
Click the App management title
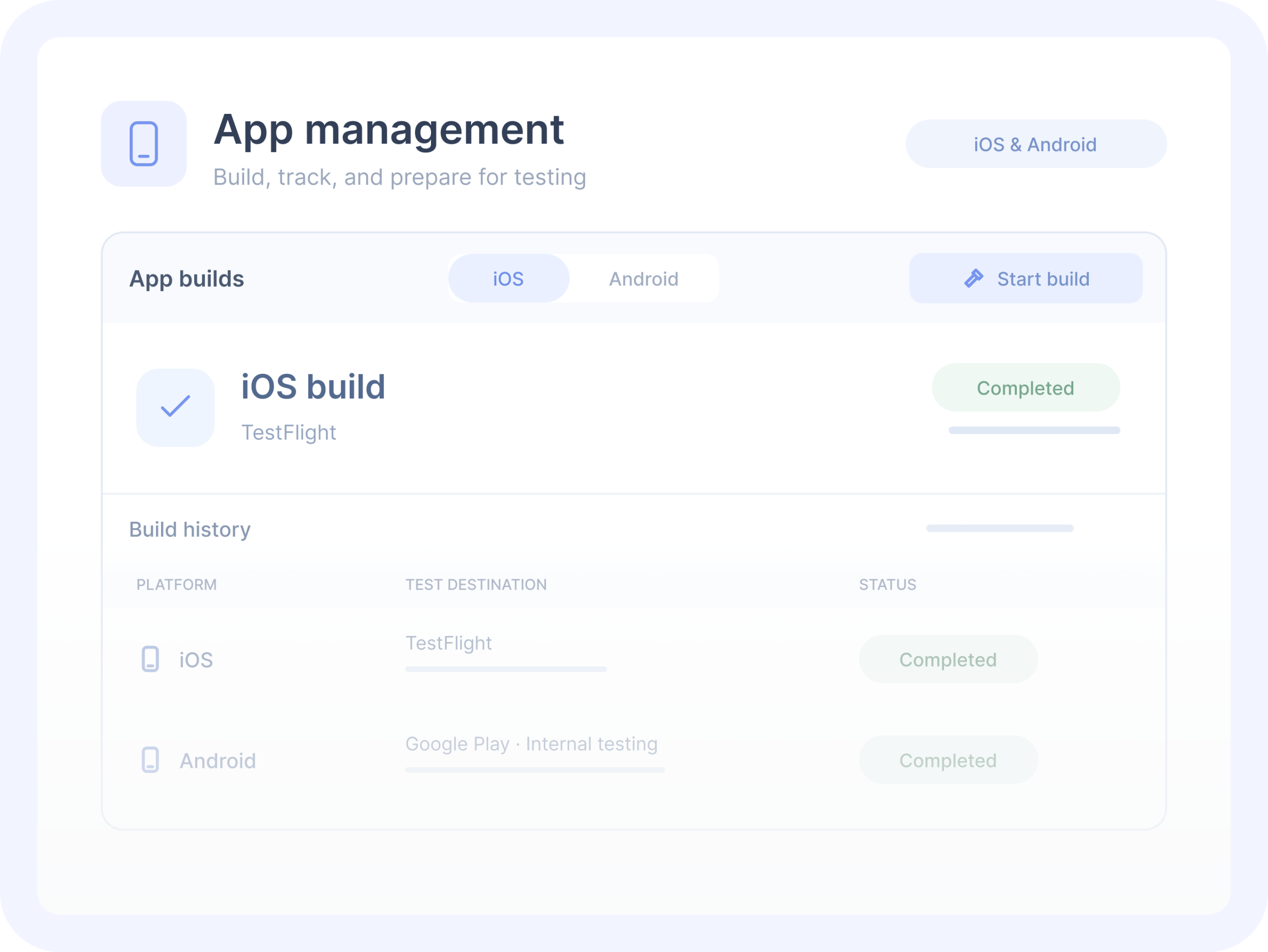pos(389,131)
